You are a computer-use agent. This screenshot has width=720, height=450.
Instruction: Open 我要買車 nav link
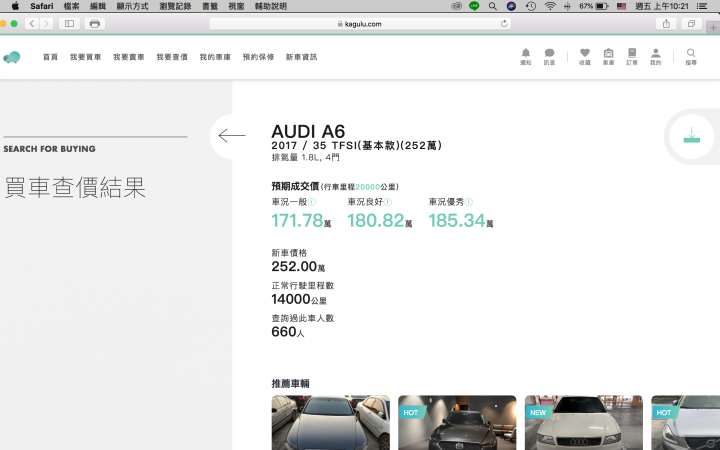[x=85, y=57]
